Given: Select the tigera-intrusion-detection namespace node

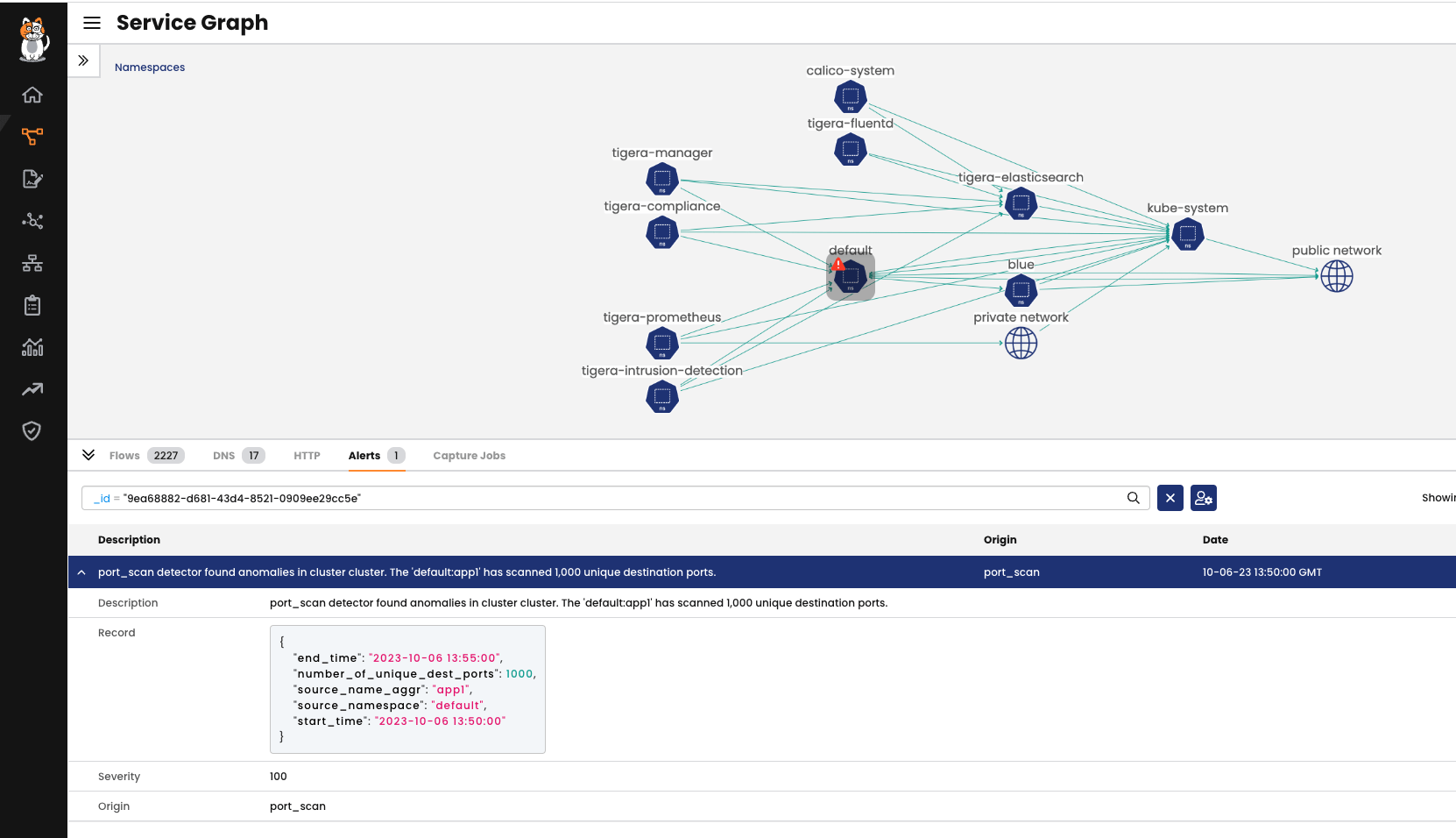Looking at the screenshot, I should pyautogui.click(x=662, y=396).
